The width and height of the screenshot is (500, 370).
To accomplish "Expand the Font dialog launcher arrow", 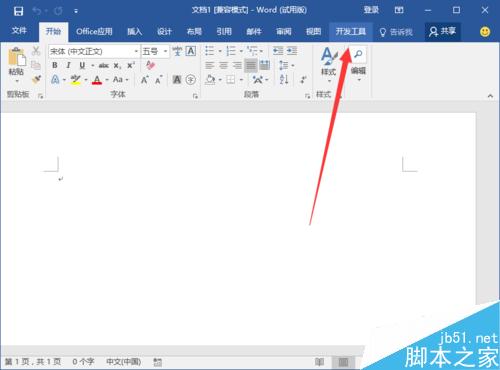I will tap(195, 96).
